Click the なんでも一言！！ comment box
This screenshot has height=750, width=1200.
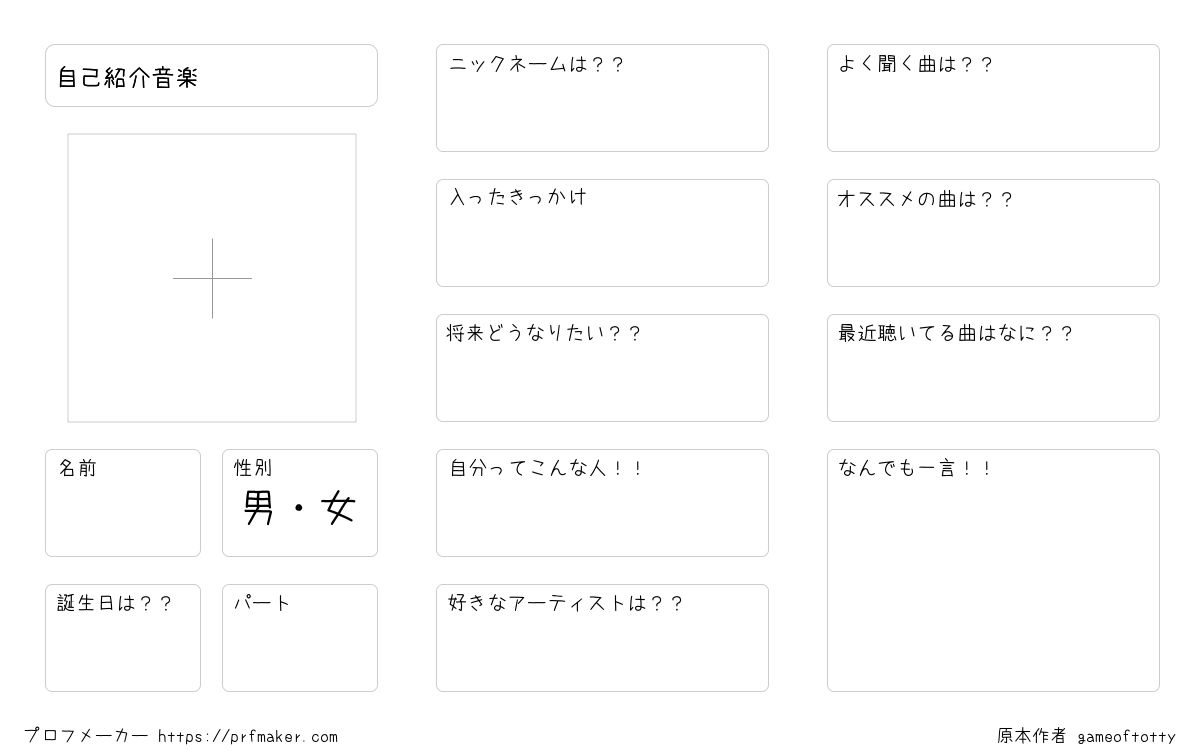[993, 570]
